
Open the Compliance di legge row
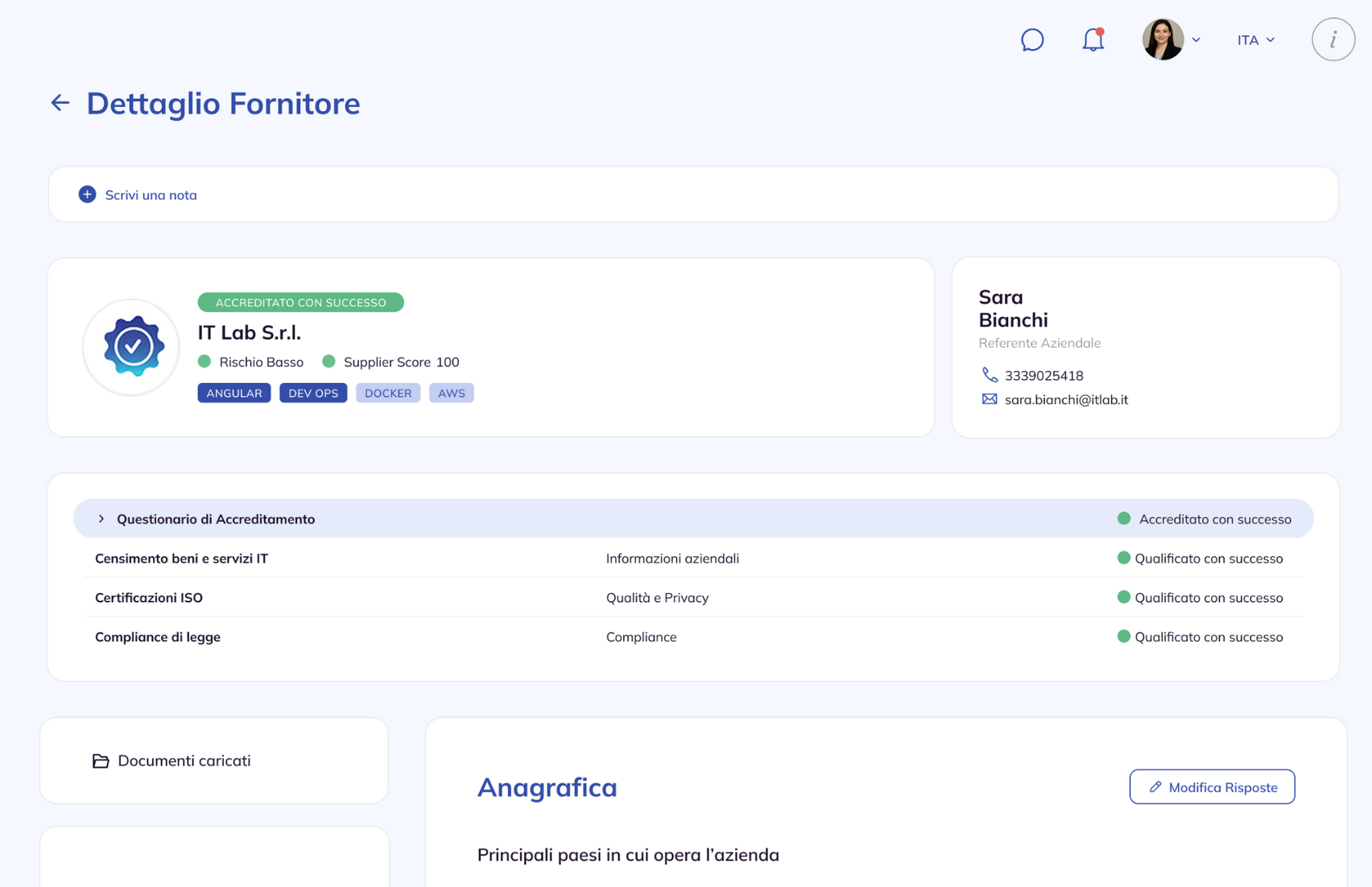tap(158, 637)
